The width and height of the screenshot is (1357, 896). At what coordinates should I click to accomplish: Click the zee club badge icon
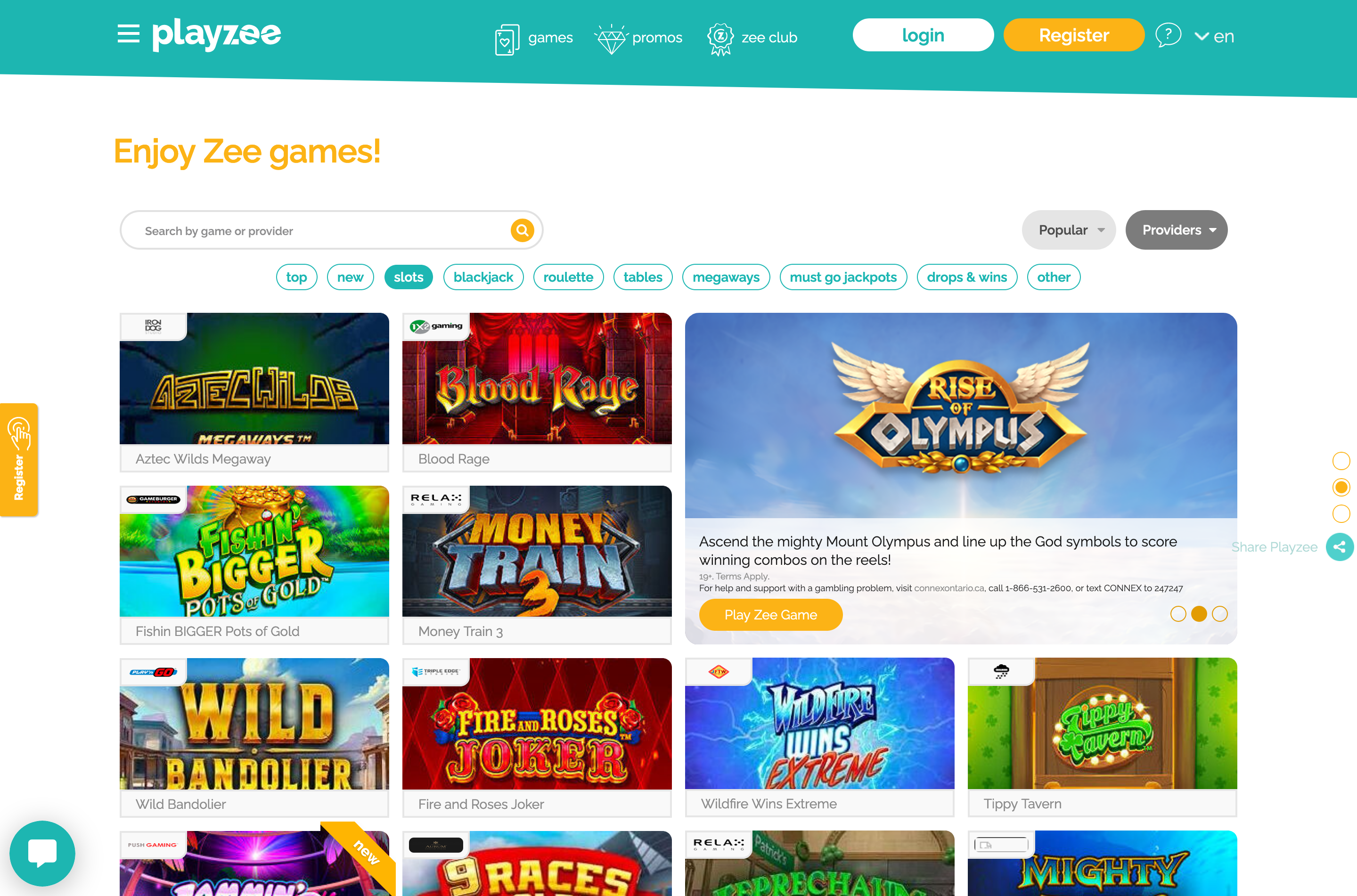pyautogui.click(x=720, y=39)
